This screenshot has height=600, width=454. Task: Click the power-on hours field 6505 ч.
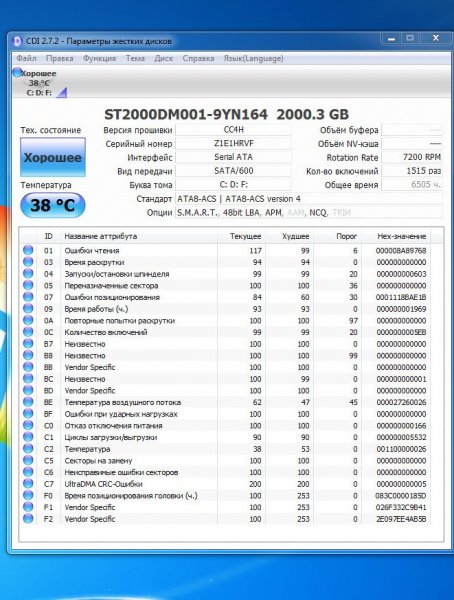click(x=412, y=185)
